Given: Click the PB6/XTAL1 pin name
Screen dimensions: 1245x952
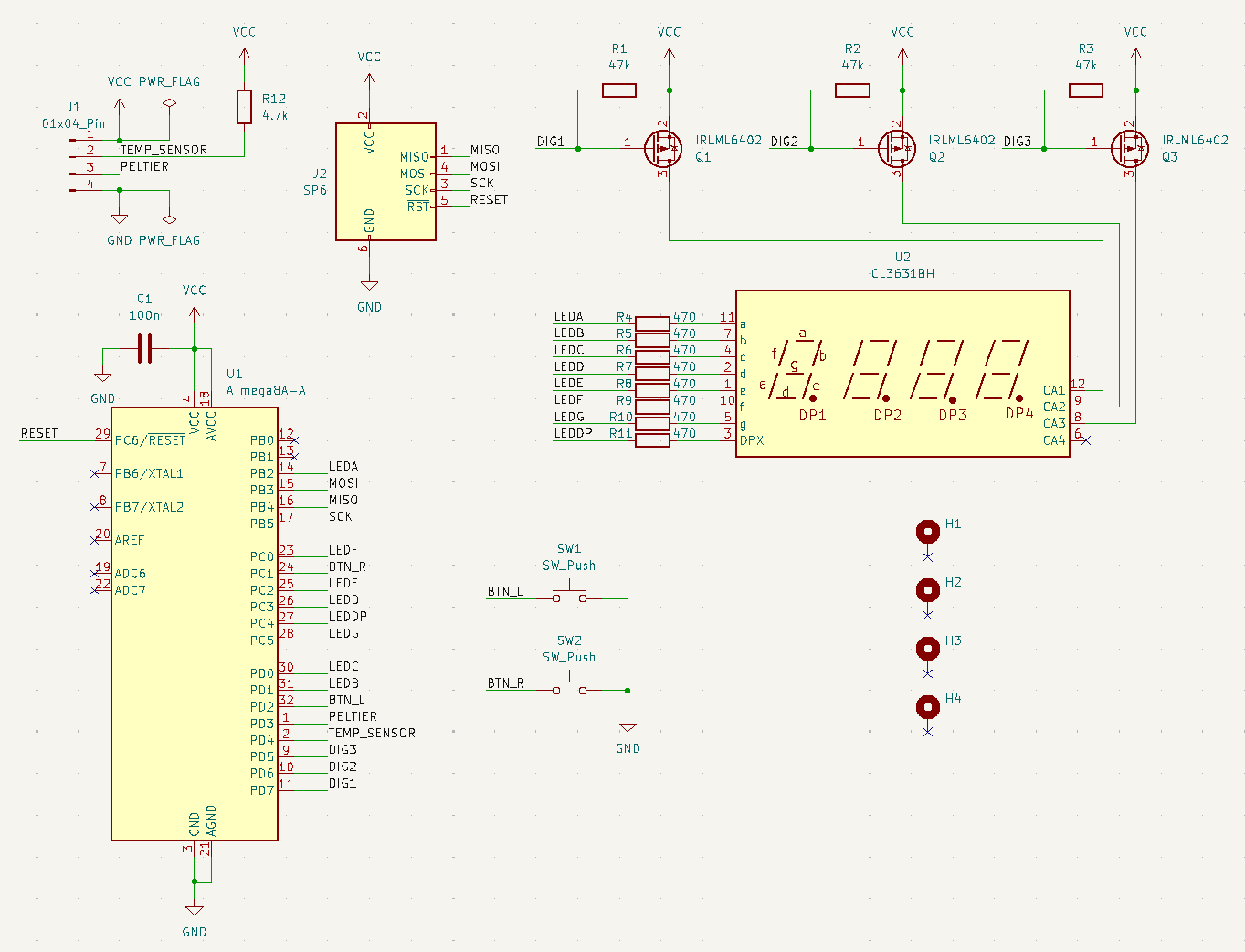Looking at the screenshot, I should point(149,473).
